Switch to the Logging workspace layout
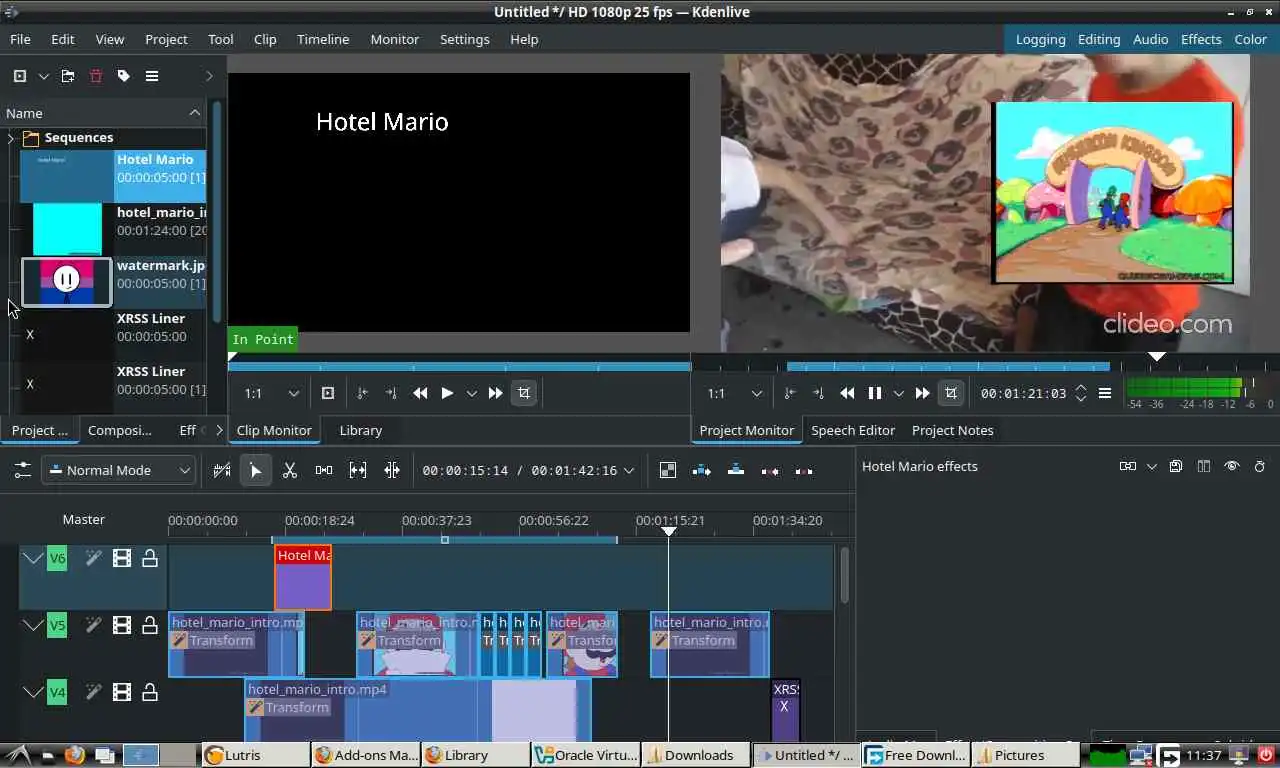Screen dimensions: 1280x768 click(1041, 39)
